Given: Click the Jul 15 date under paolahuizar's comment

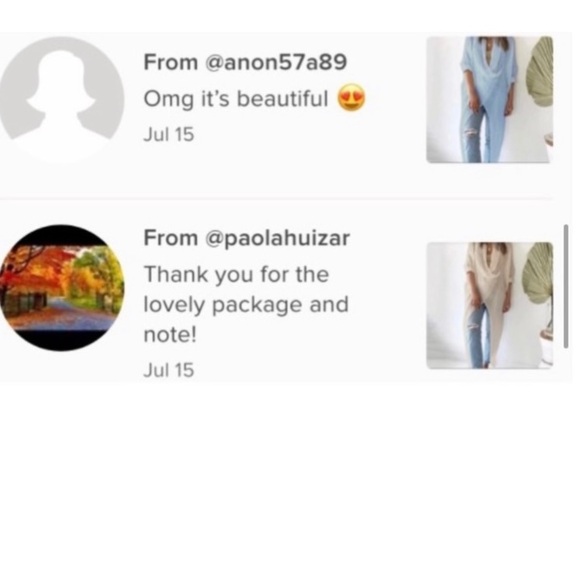Looking at the screenshot, I should [x=169, y=370].
